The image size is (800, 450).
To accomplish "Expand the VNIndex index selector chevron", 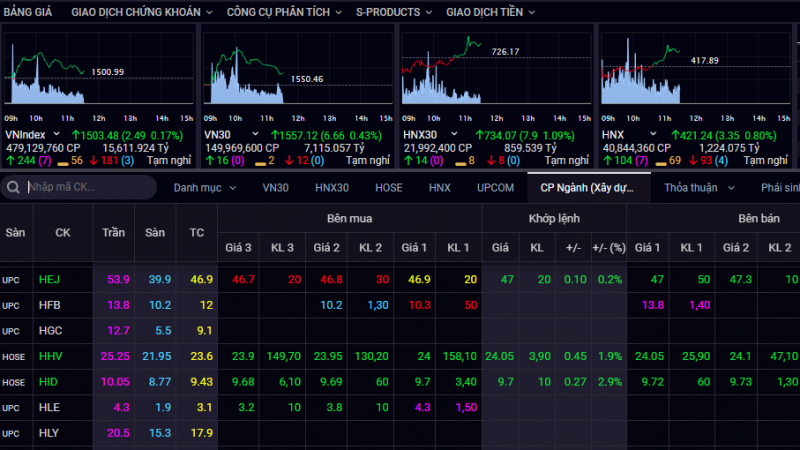I will [x=57, y=134].
